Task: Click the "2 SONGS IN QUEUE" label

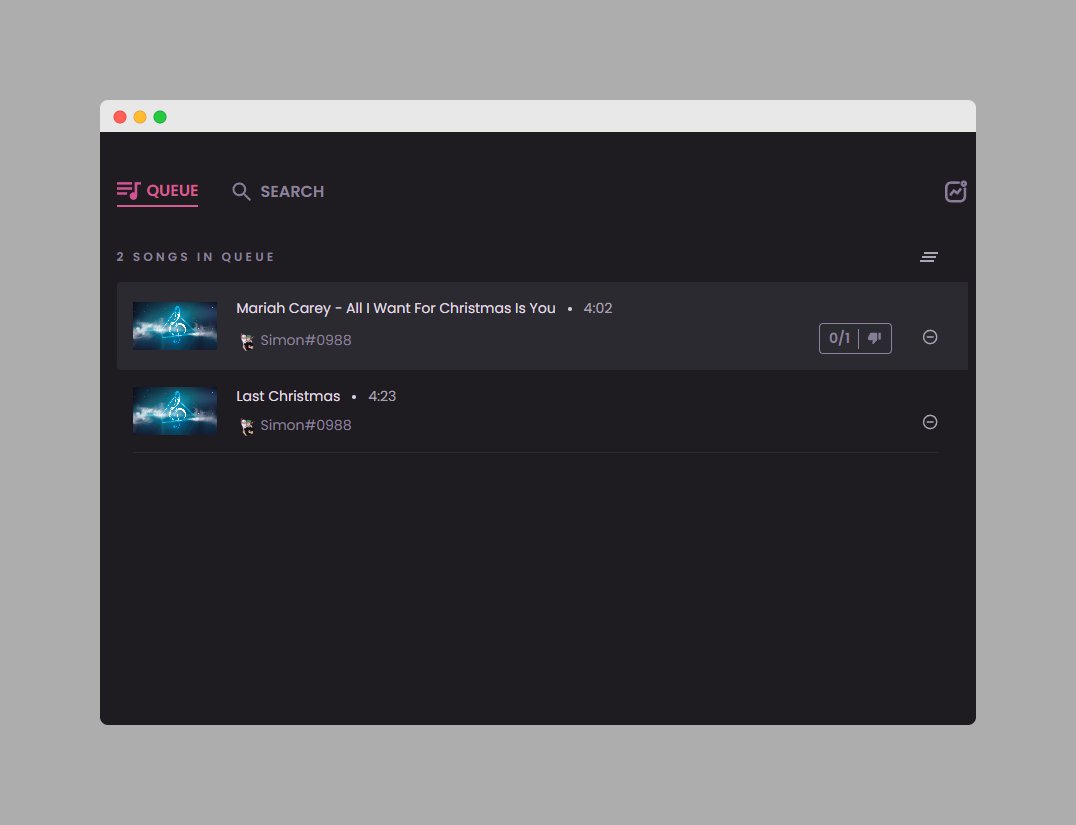Action: pos(196,257)
